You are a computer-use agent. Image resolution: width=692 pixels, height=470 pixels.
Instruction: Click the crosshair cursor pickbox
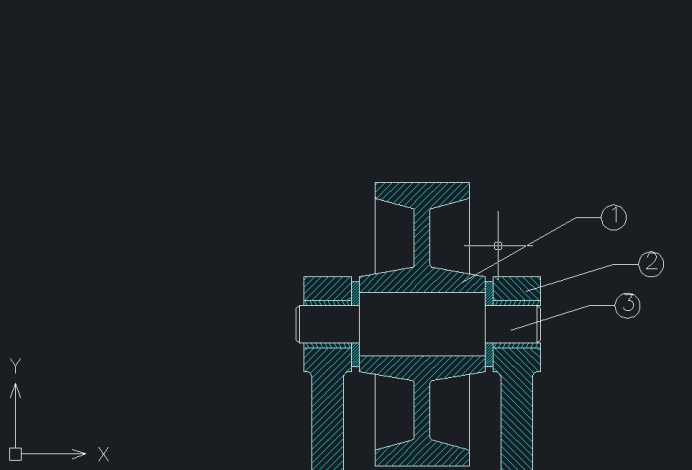(x=498, y=245)
